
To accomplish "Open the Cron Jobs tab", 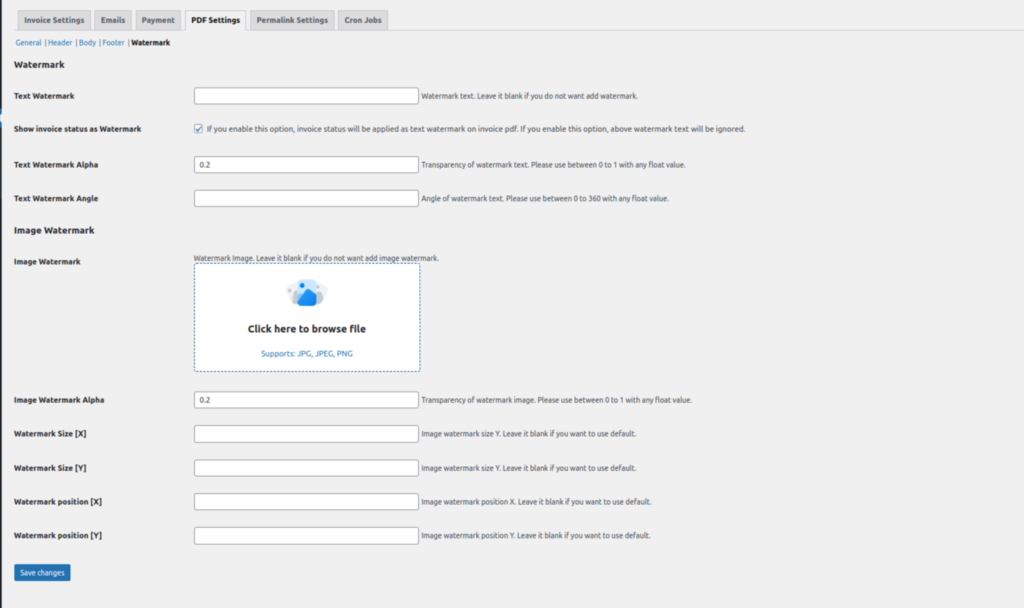I will click(x=362, y=19).
